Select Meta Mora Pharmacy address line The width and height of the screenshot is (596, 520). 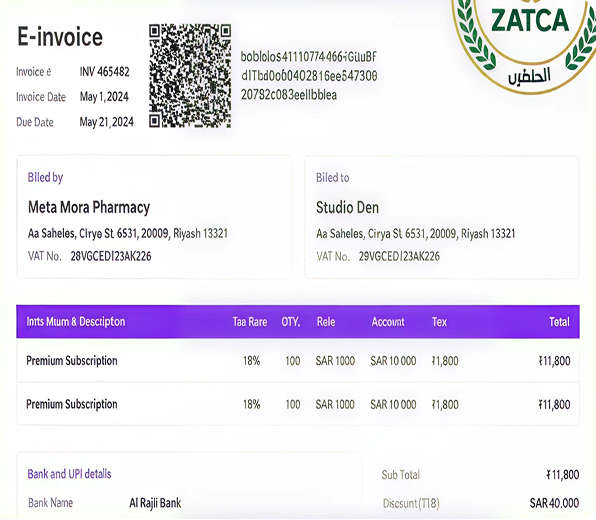pos(128,233)
